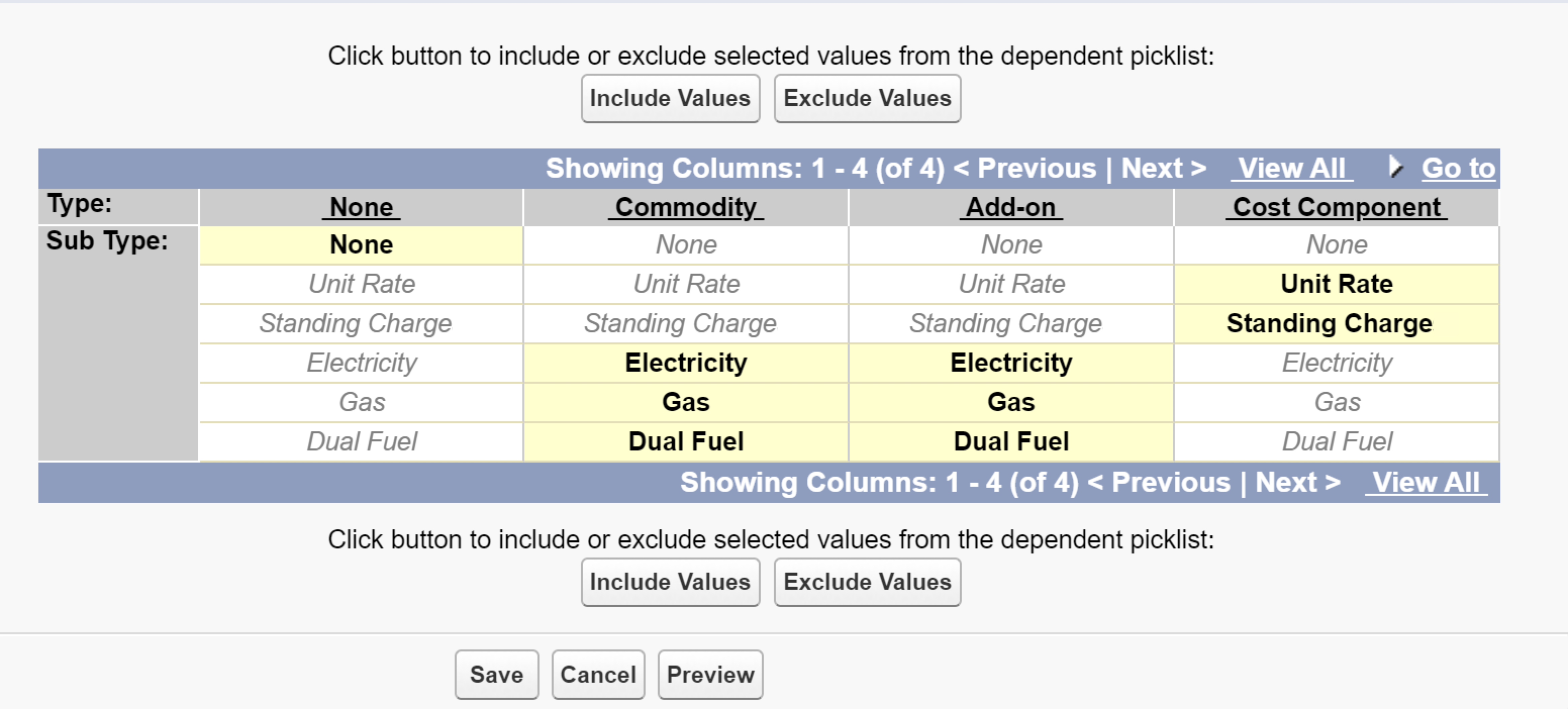Select Unit Rate in Commodity column
This screenshot has width=1568, height=709.
pos(686,284)
